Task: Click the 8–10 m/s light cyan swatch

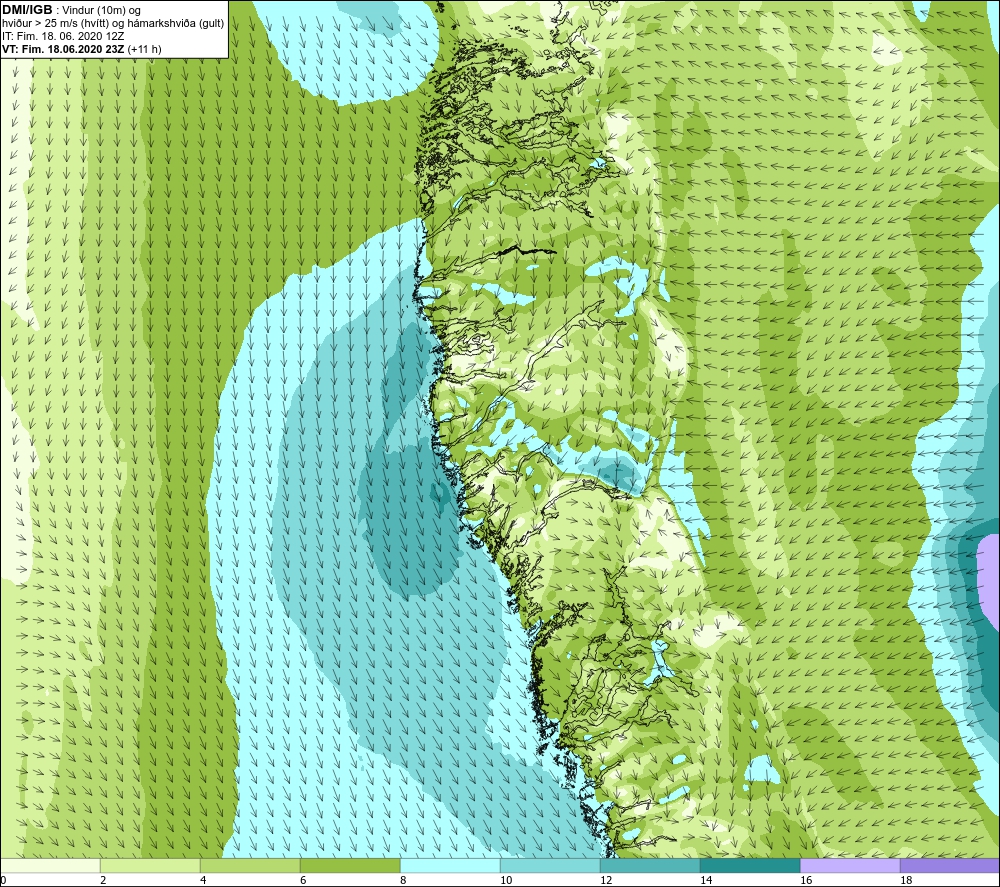Action: [450, 865]
